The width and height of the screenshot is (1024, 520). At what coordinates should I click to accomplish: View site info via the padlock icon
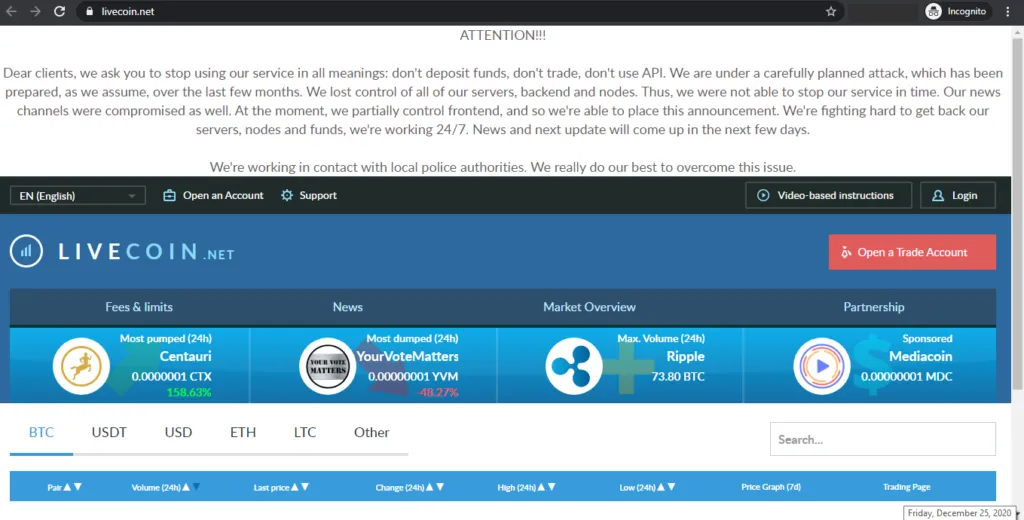click(89, 11)
